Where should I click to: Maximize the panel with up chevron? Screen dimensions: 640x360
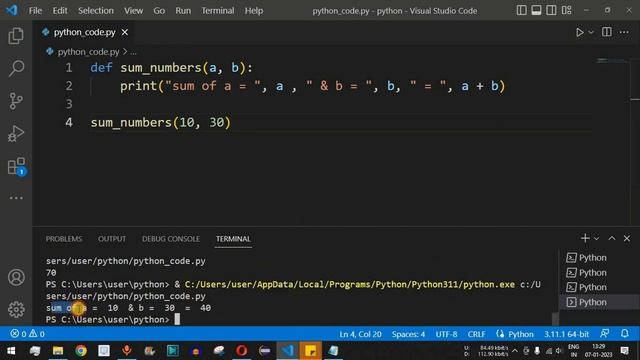coord(611,238)
